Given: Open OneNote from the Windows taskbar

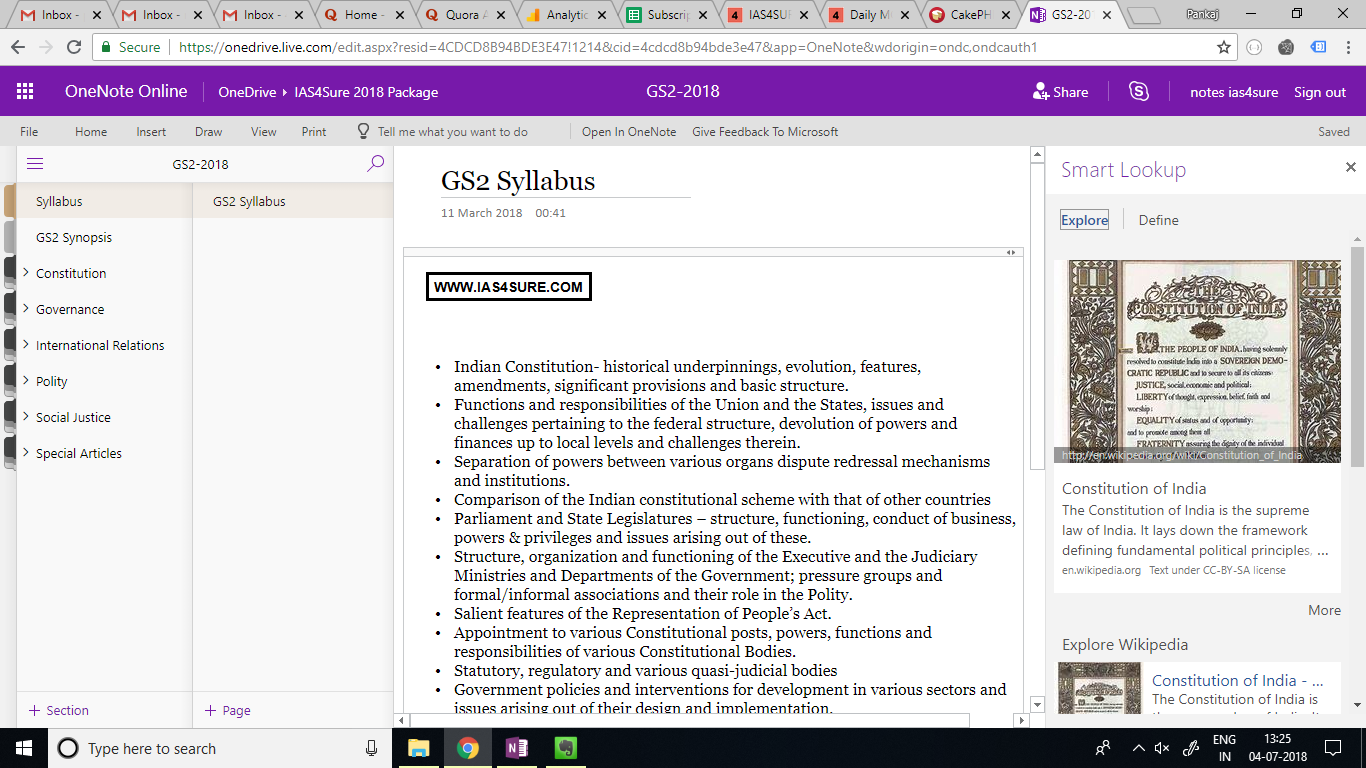Looking at the screenshot, I should click(x=517, y=748).
